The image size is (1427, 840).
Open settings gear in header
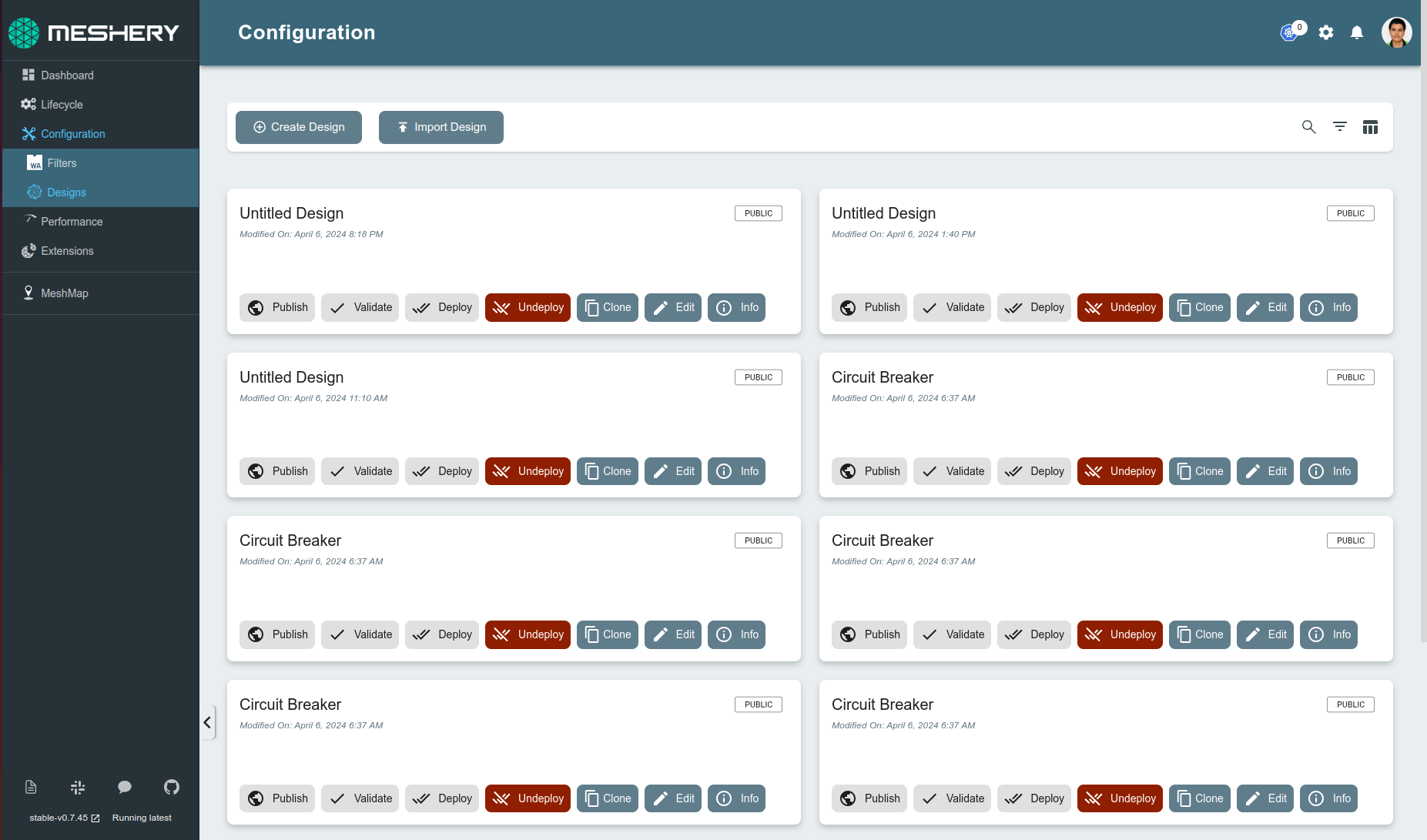click(1325, 32)
